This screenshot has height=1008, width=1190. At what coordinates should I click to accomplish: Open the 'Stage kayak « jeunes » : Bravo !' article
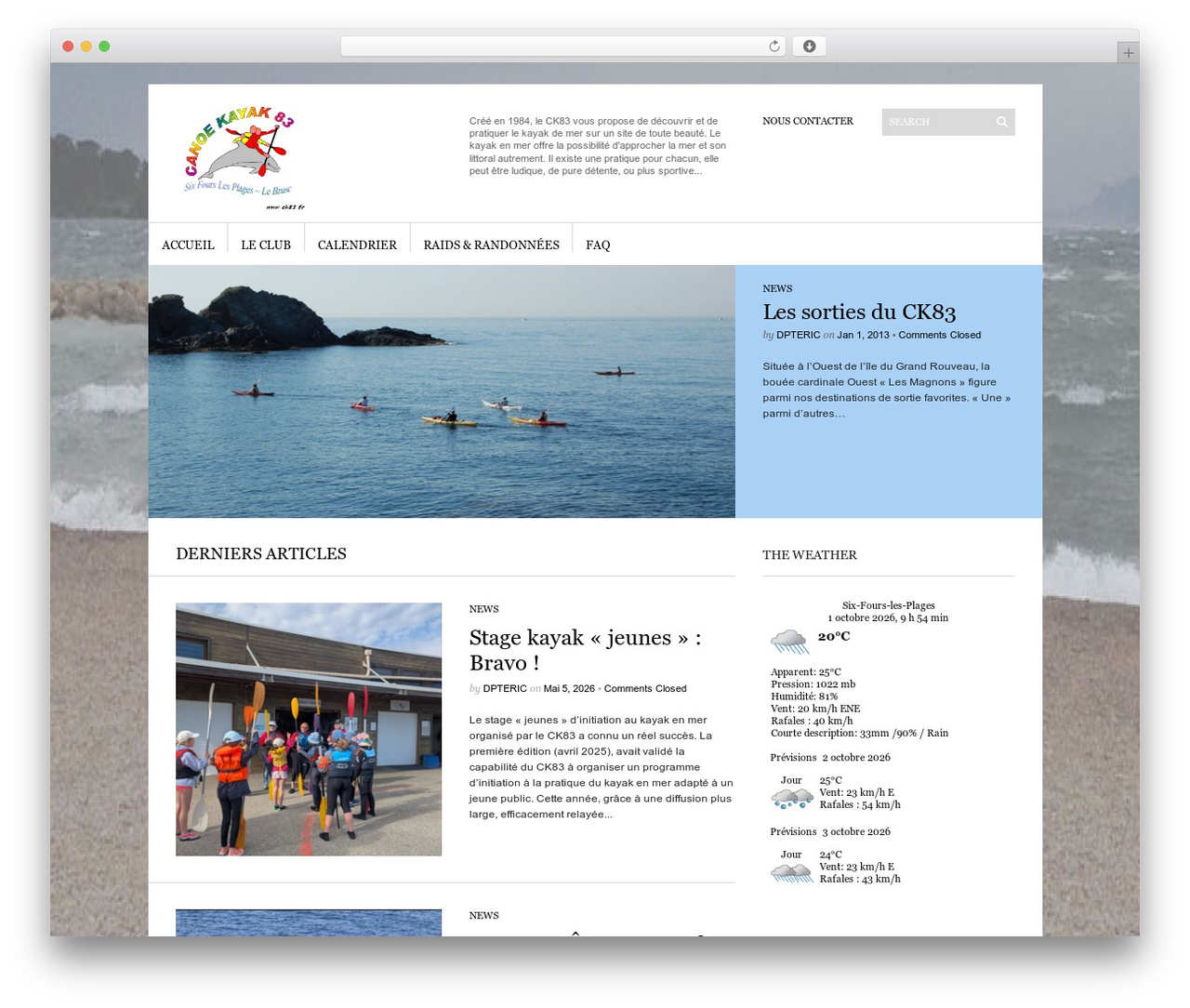coord(585,650)
